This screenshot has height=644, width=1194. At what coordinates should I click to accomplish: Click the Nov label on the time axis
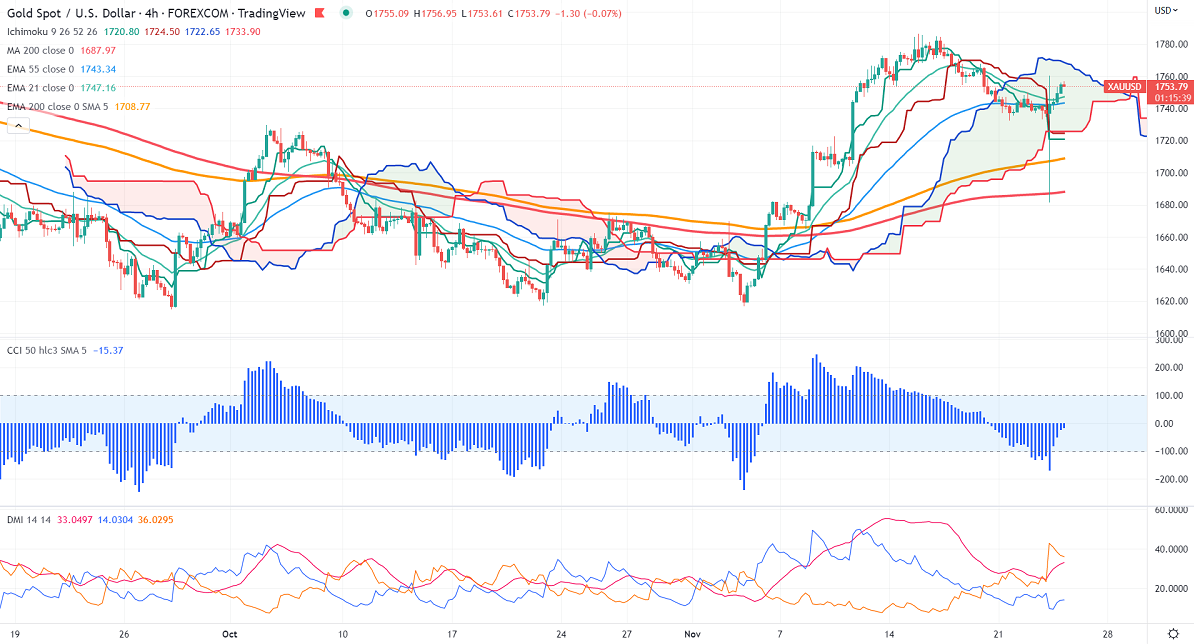pyautogui.click(x=692, y=633)
